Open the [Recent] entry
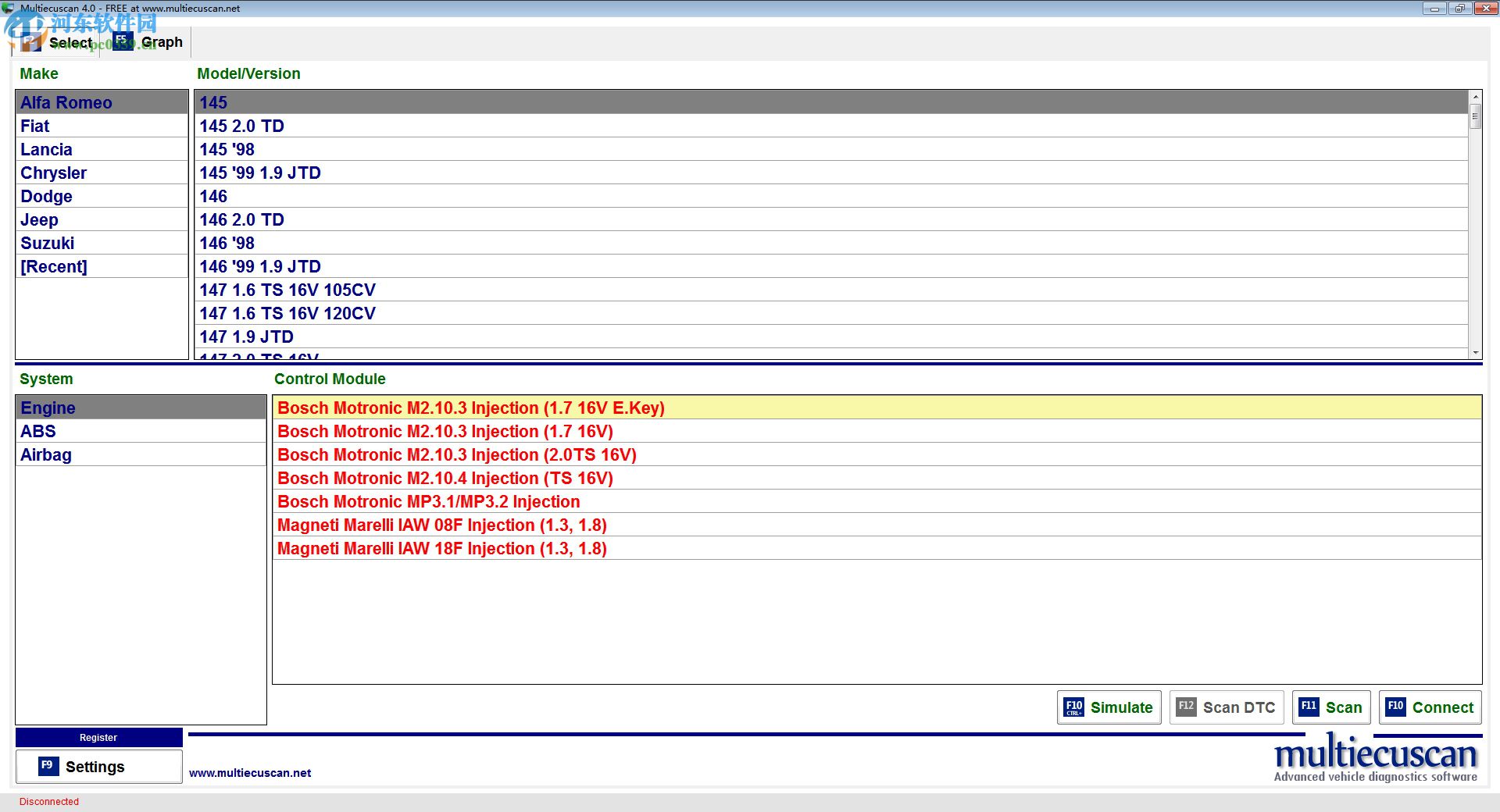1500x812 pixels. [102, 266]
